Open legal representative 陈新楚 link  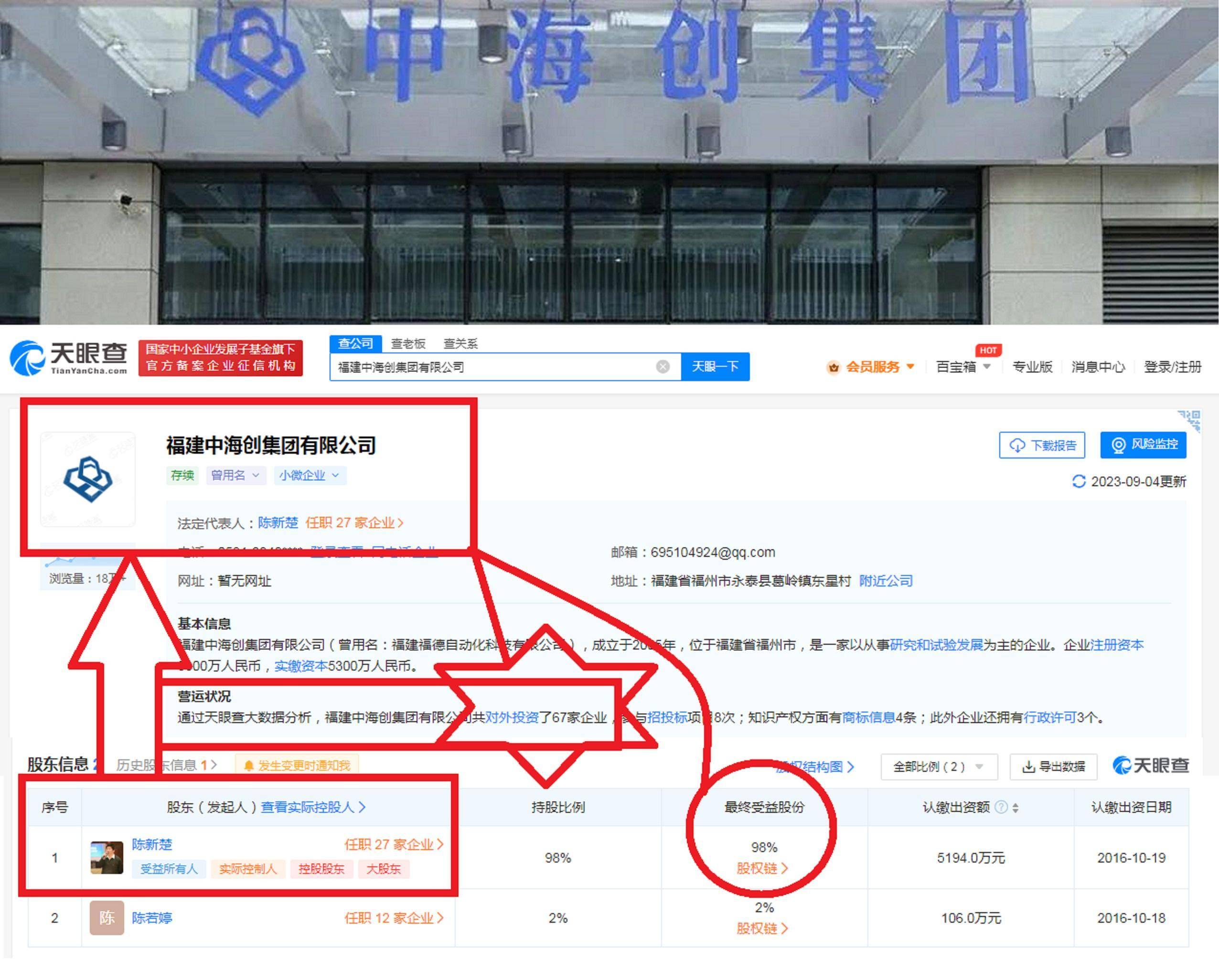(x=278, y=523)
